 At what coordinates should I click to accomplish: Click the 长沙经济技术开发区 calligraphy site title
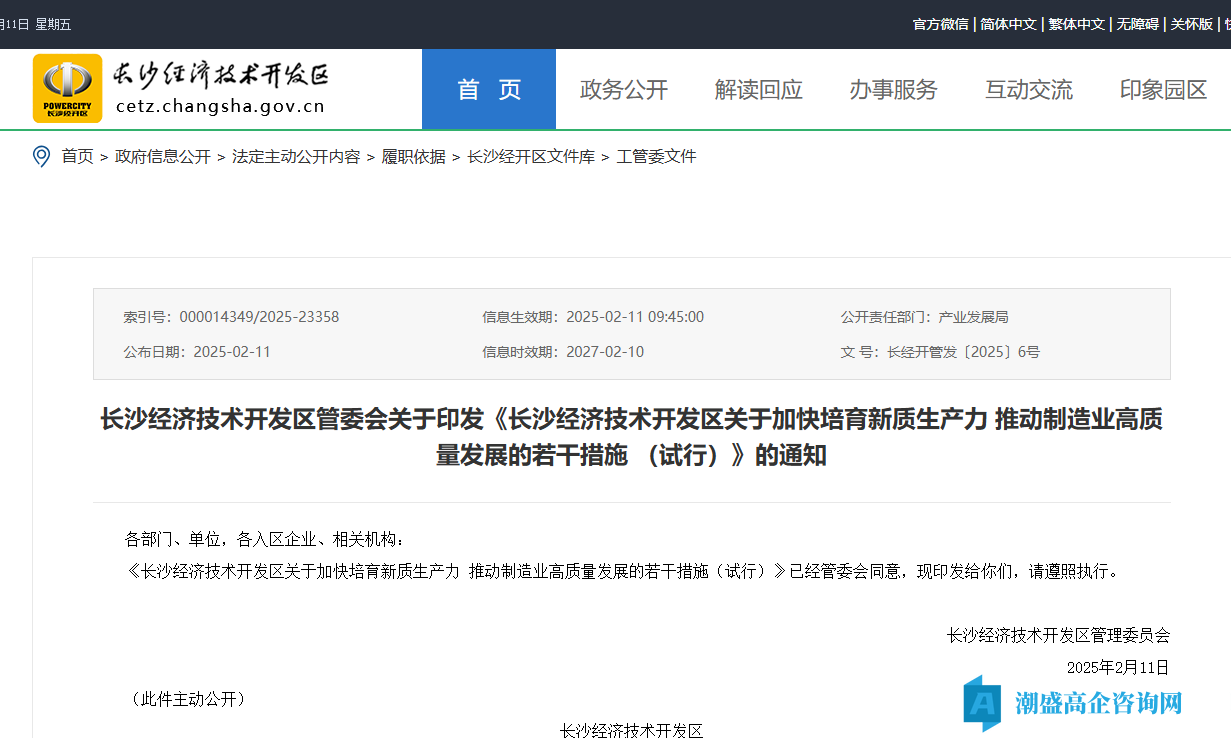tap(219, 75)
